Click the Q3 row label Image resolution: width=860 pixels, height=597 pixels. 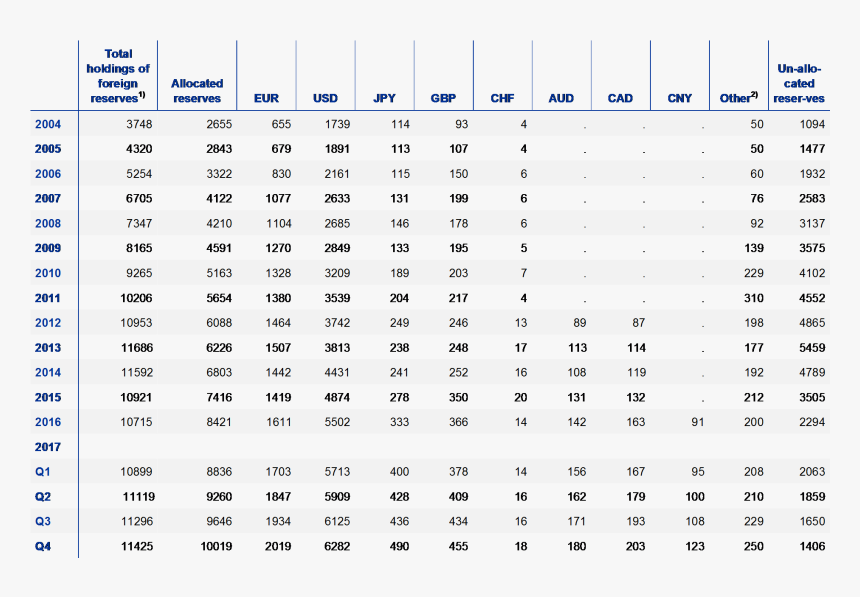[x=43, y=521]
